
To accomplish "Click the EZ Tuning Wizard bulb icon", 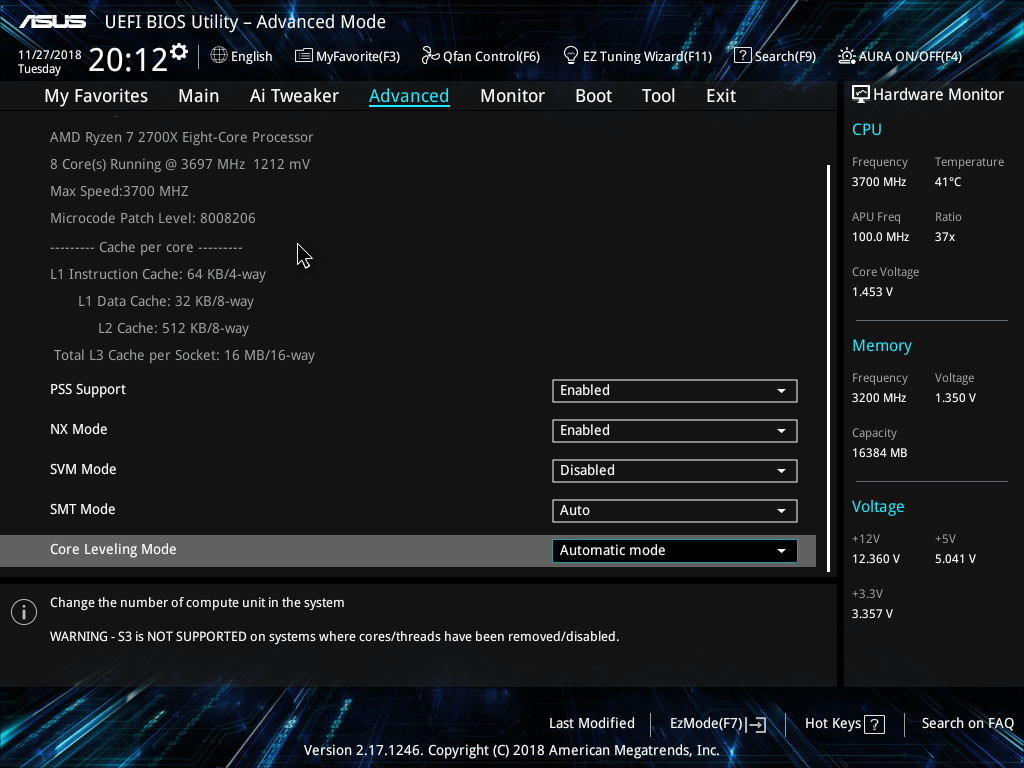I will coord(571,56).
